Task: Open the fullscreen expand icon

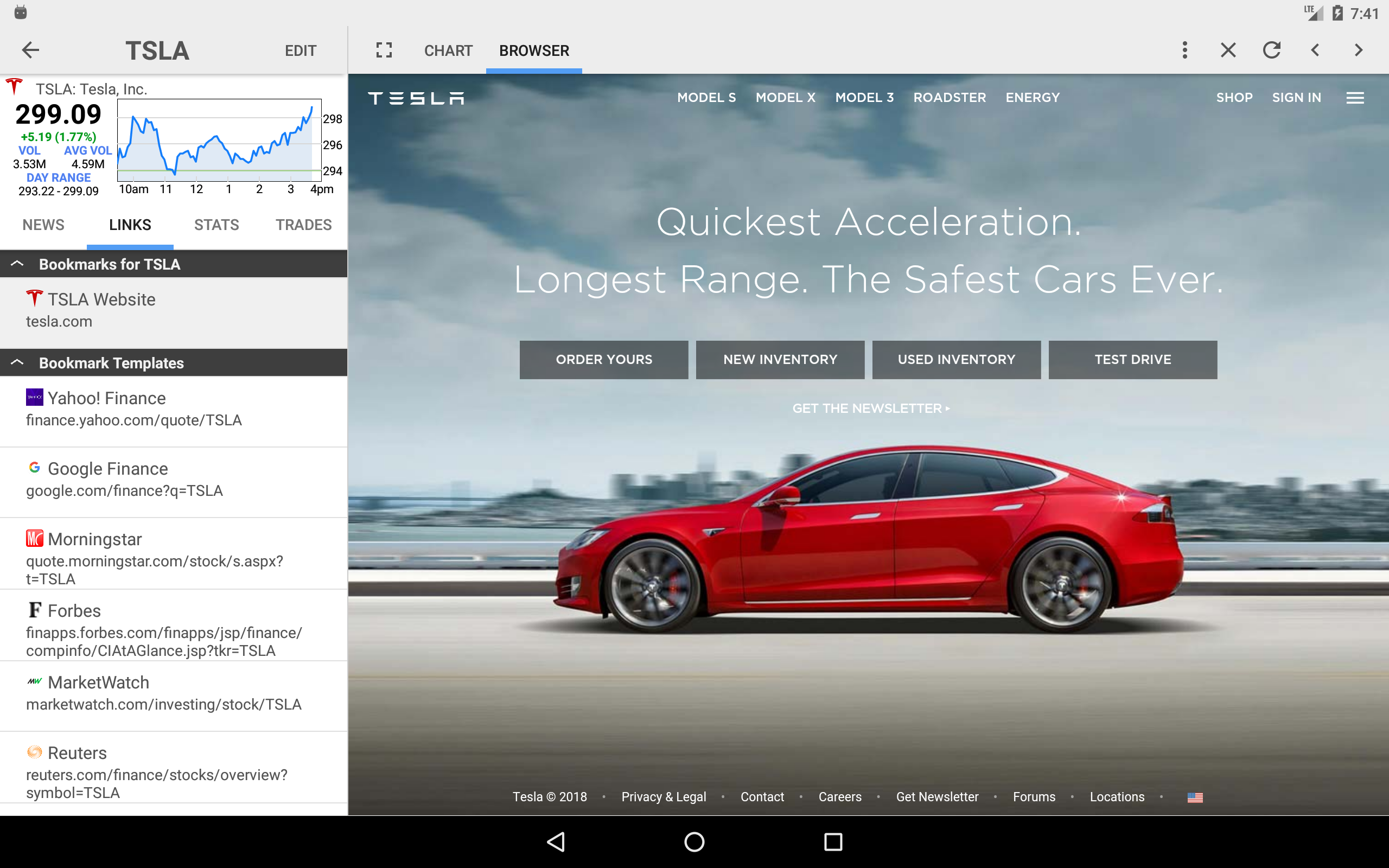Action: pyautogui.click(x=384, y=50)
